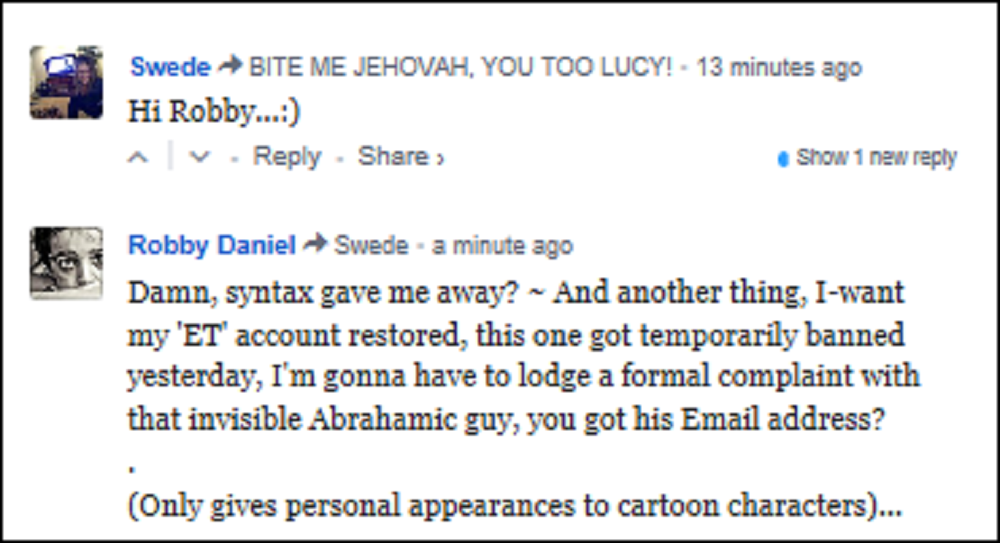Show 1 new reply

(x=876, y=158)
